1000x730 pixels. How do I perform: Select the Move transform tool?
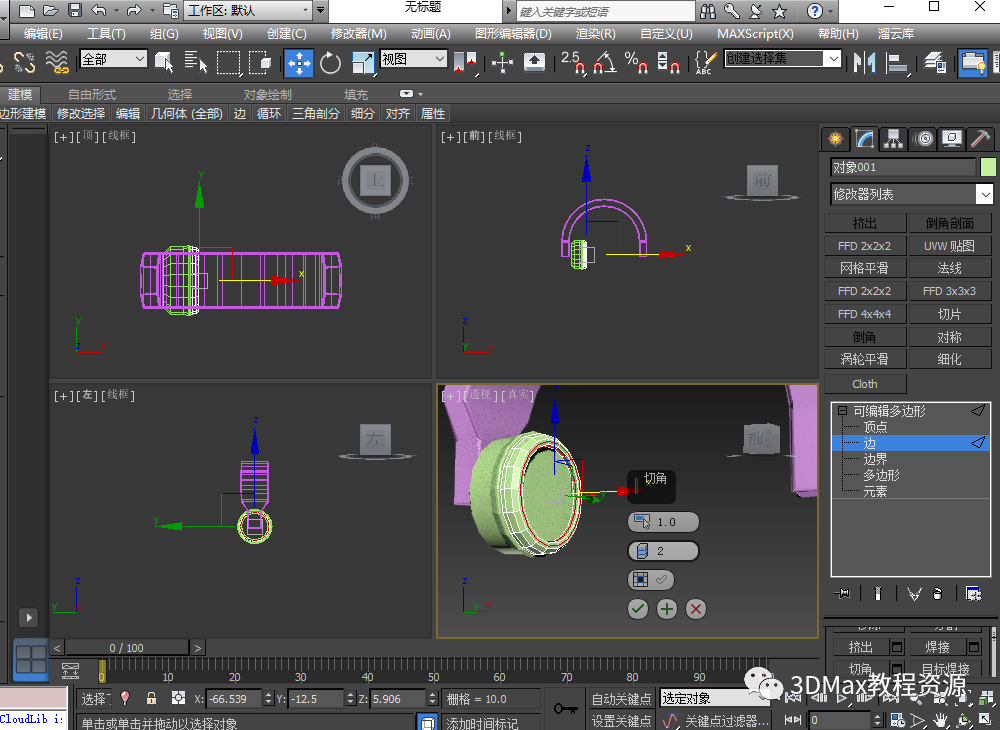coord(299,63)
